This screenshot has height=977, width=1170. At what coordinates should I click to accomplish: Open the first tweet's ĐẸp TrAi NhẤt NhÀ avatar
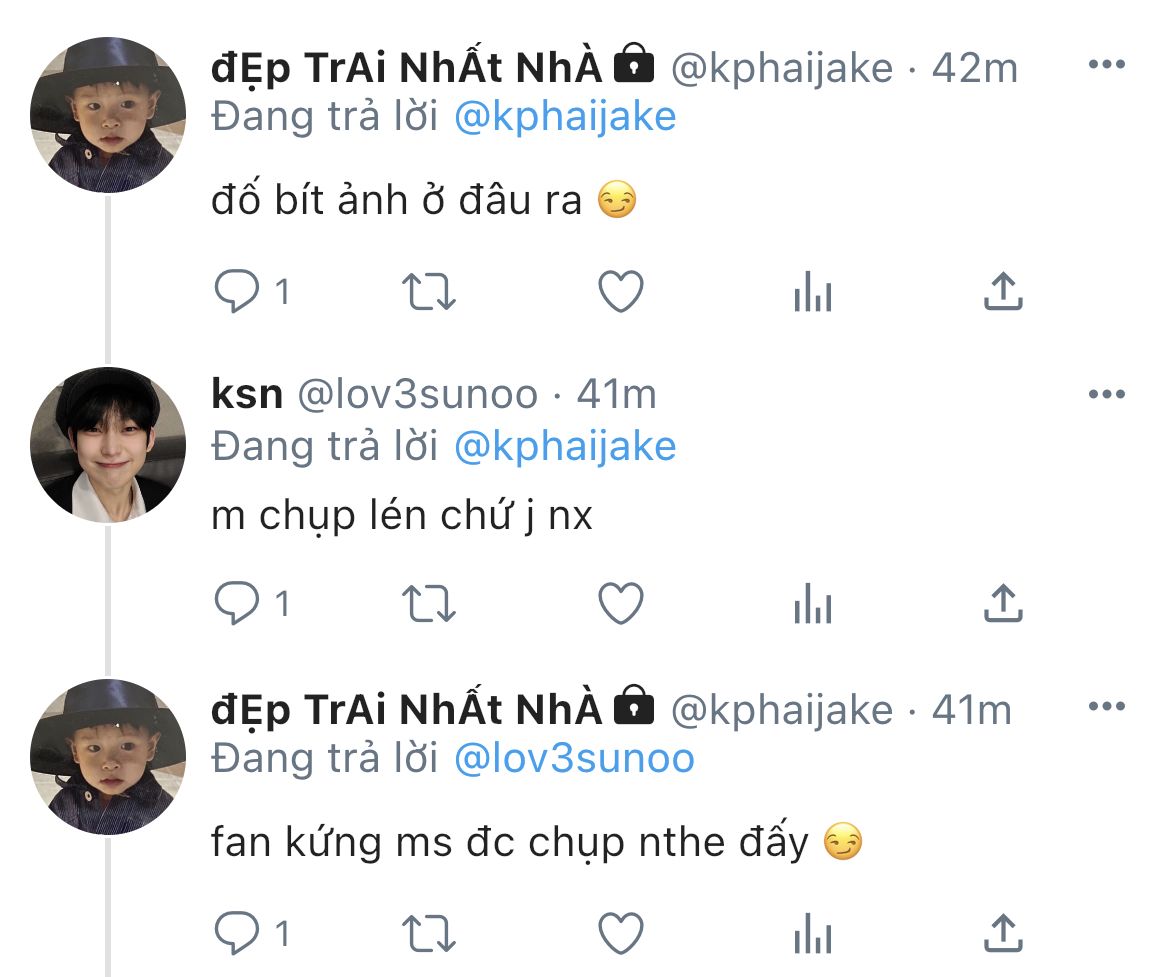pyautogui.click(x=108, y=115)
